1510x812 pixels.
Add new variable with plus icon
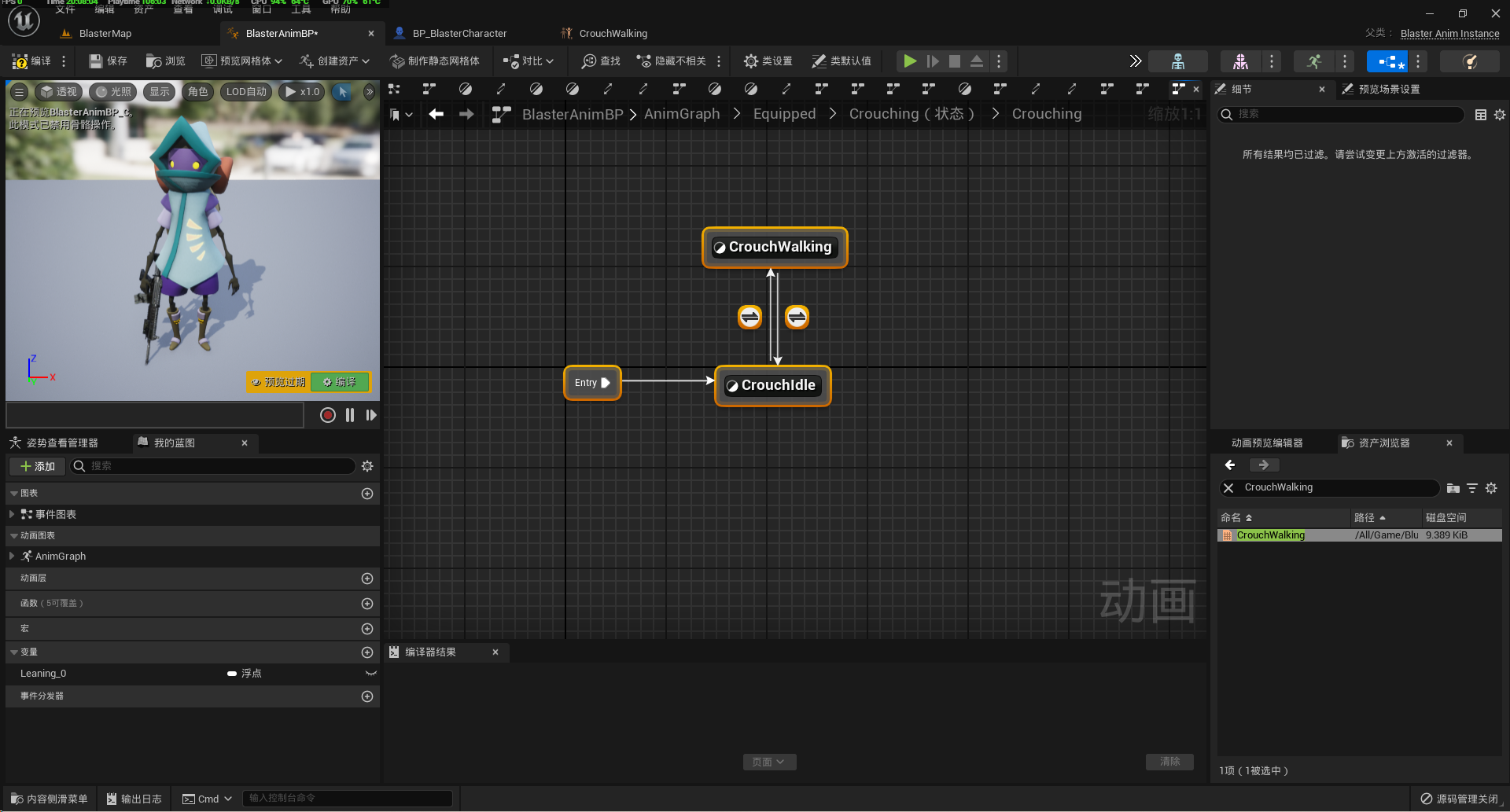pyautogui.click(x=366, y=652)
